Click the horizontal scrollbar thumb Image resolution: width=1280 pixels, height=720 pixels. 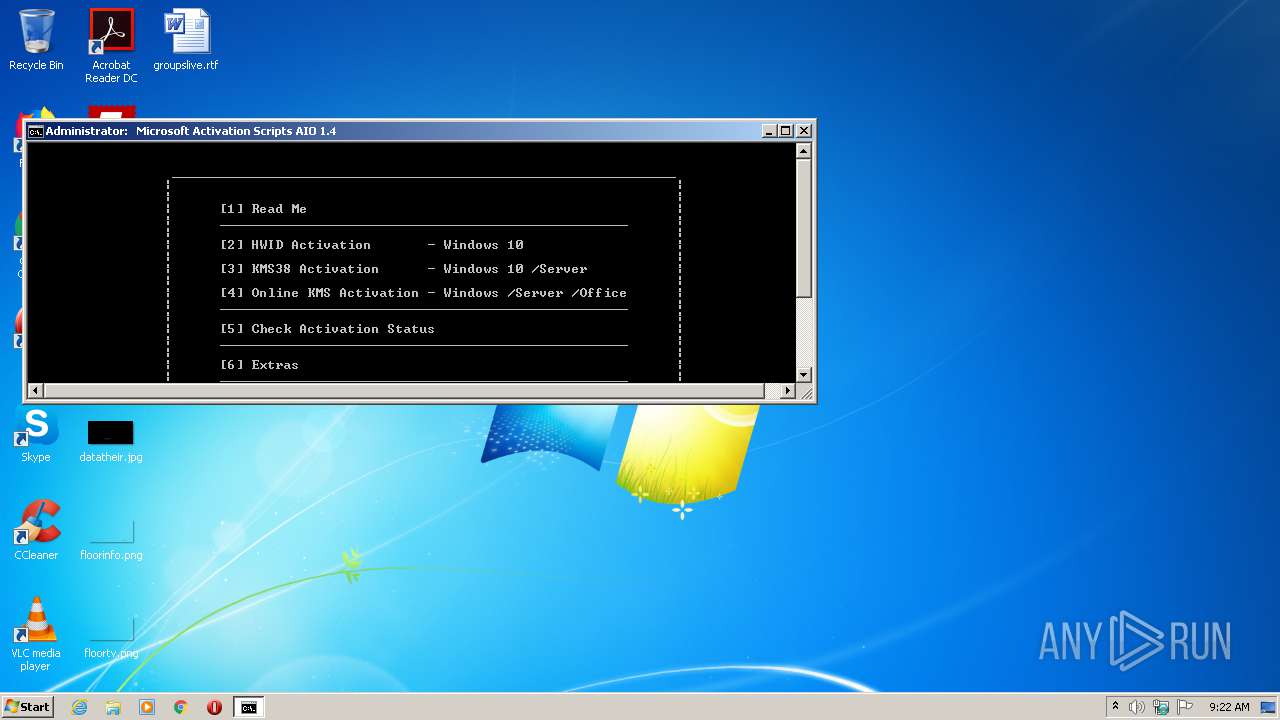(405, 391)
